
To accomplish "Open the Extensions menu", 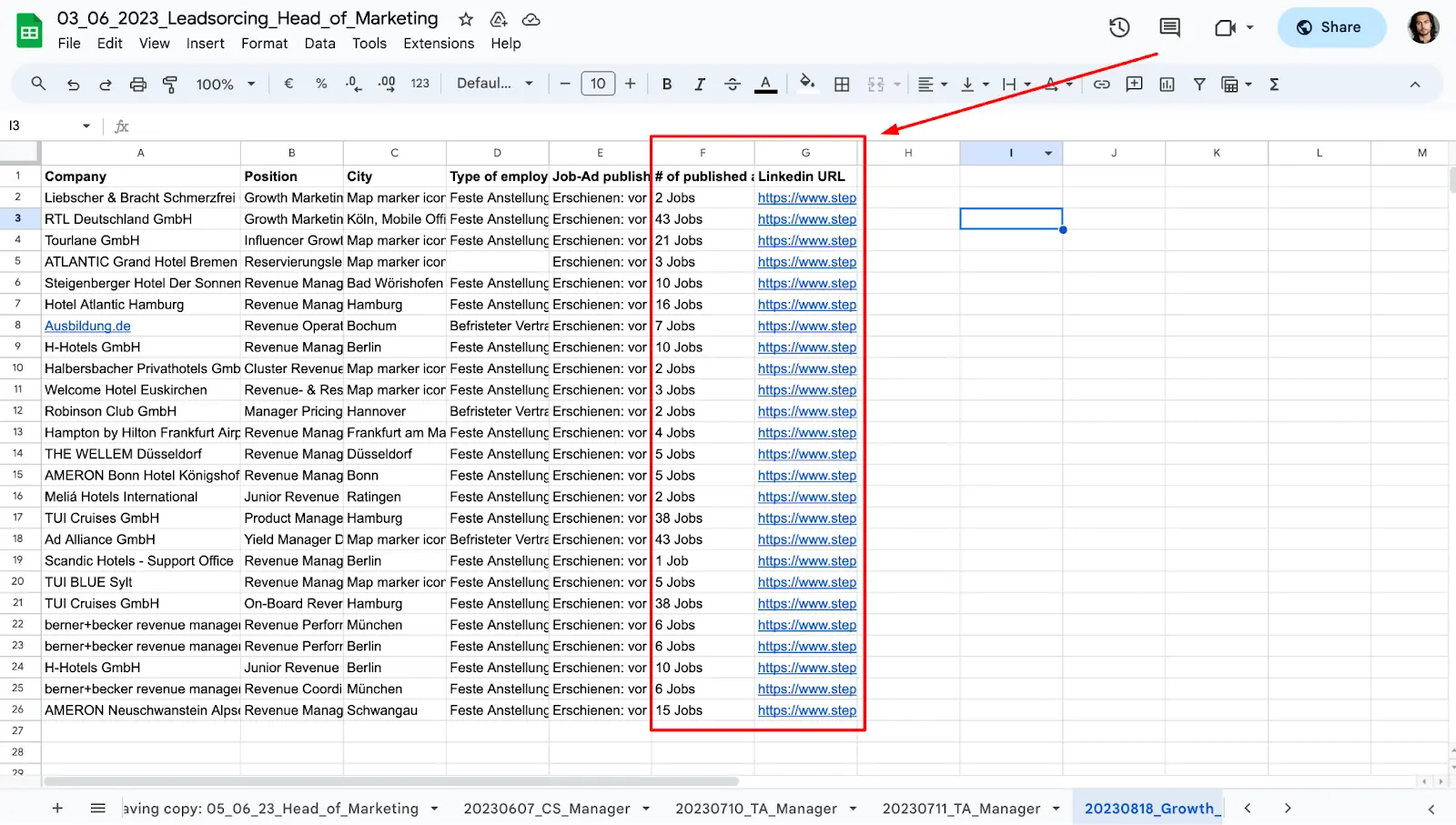I will coord(439,43).
